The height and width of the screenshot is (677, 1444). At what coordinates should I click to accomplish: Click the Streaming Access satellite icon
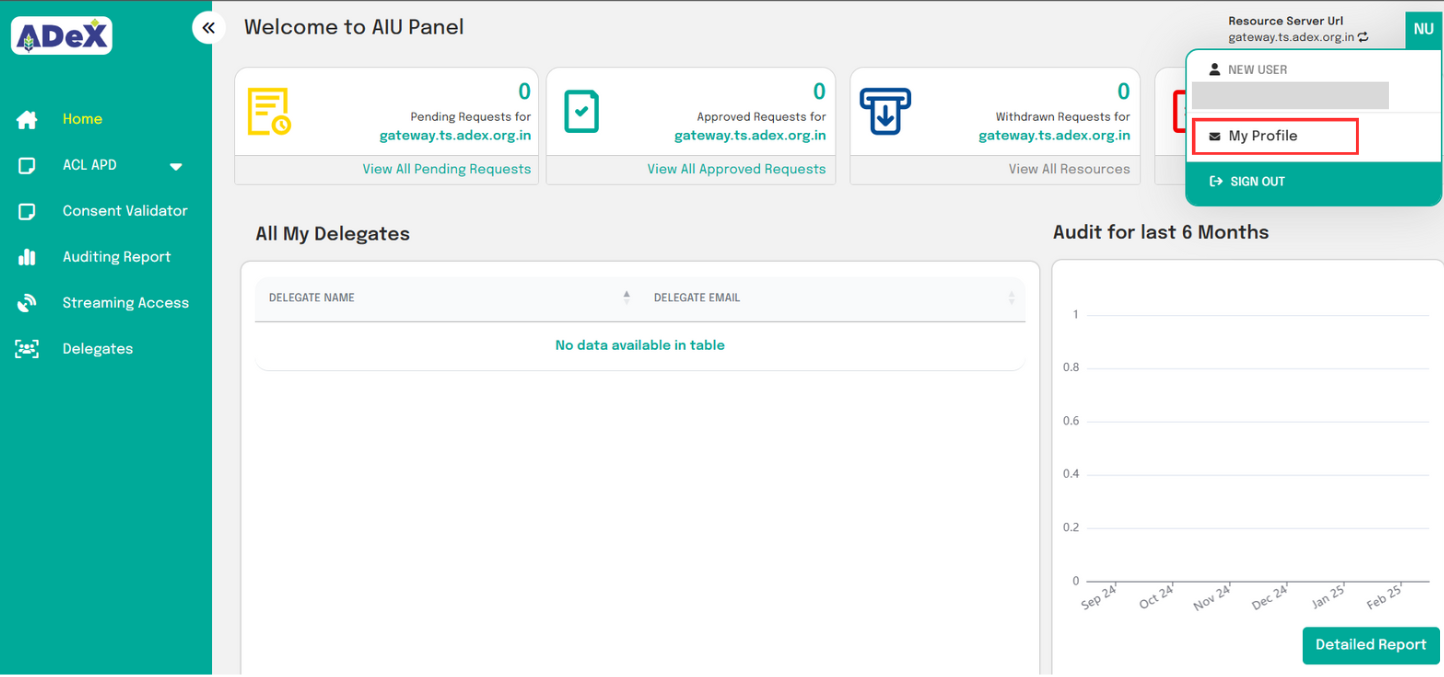pyautogui.click(x=27, y=303)
